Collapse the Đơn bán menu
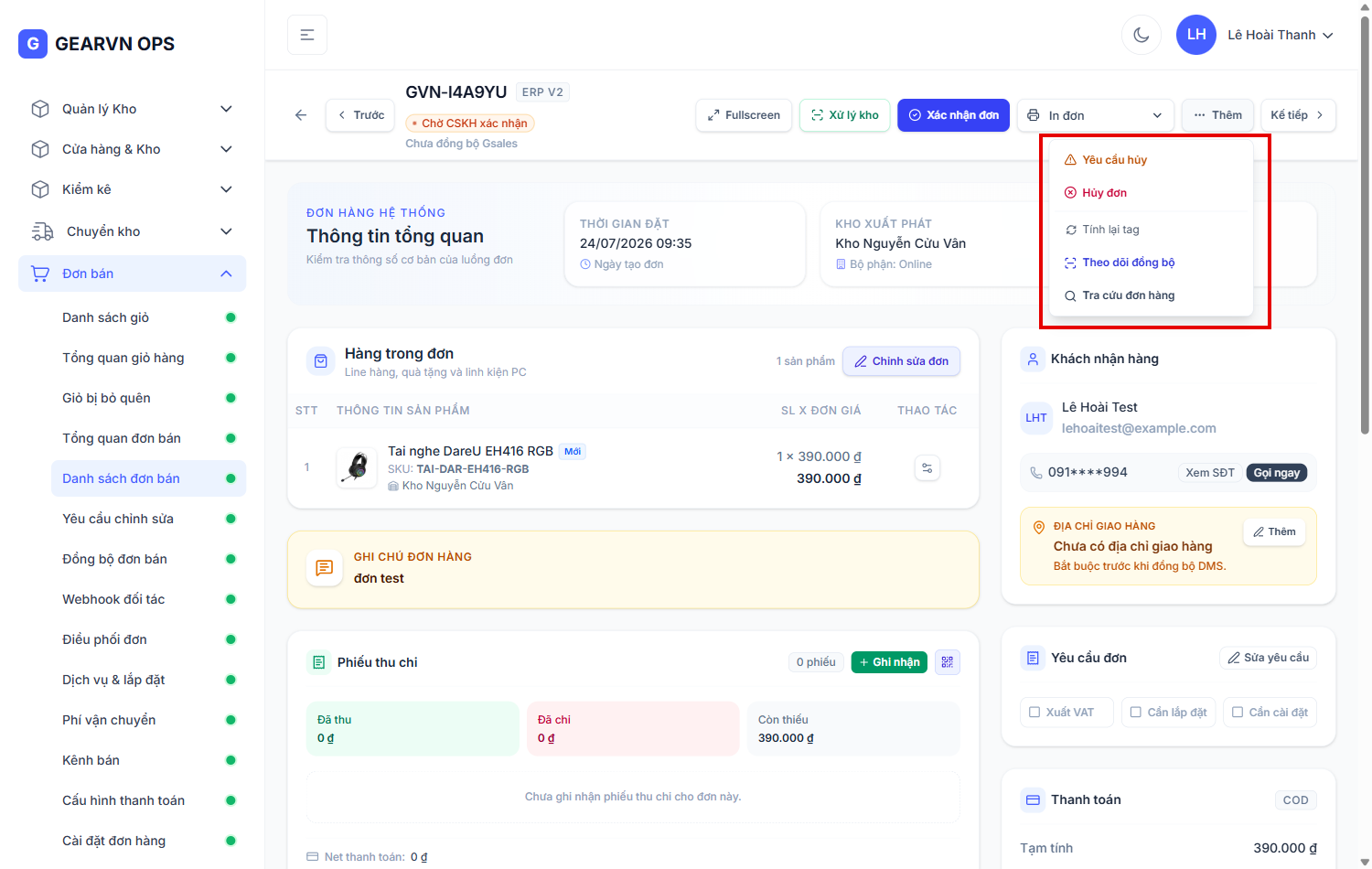Screen dimensions: 1372x869 coord(226,274)
